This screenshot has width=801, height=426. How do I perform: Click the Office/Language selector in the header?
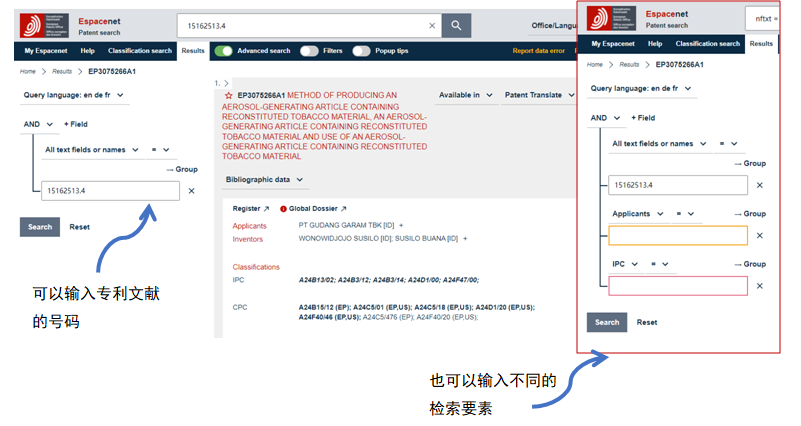[554, 26]
